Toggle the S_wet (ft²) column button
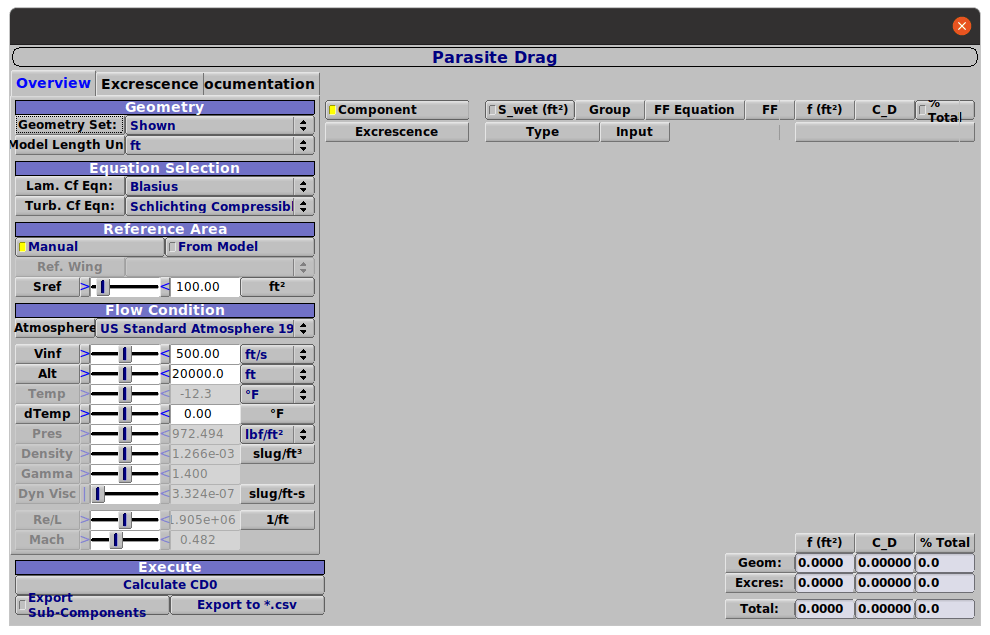Image resolution: width=990 pixels, height=635 pixels. point(530,110)
